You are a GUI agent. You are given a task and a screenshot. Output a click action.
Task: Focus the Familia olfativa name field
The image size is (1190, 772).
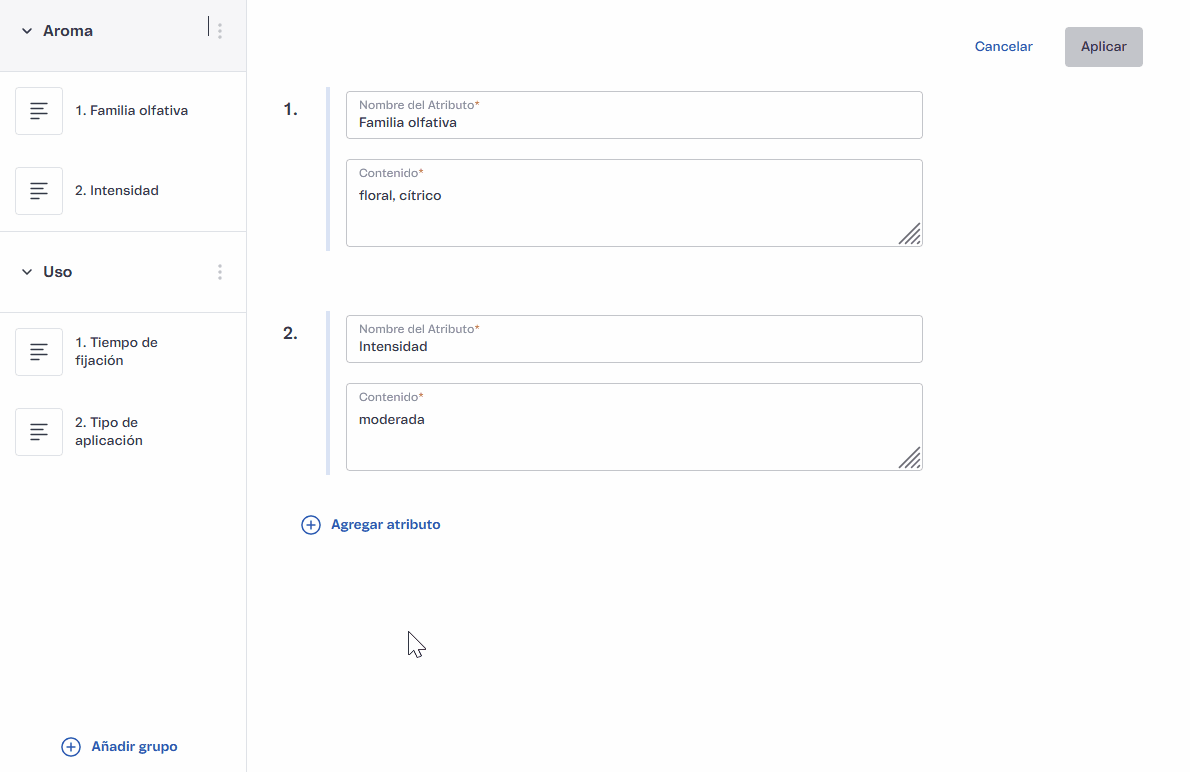634,123
